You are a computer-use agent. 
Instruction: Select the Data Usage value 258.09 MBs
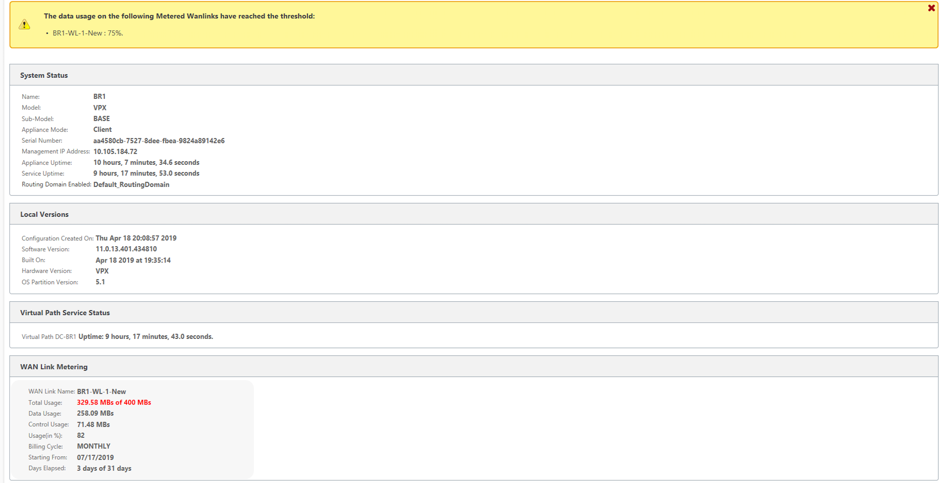click(96, 414)
